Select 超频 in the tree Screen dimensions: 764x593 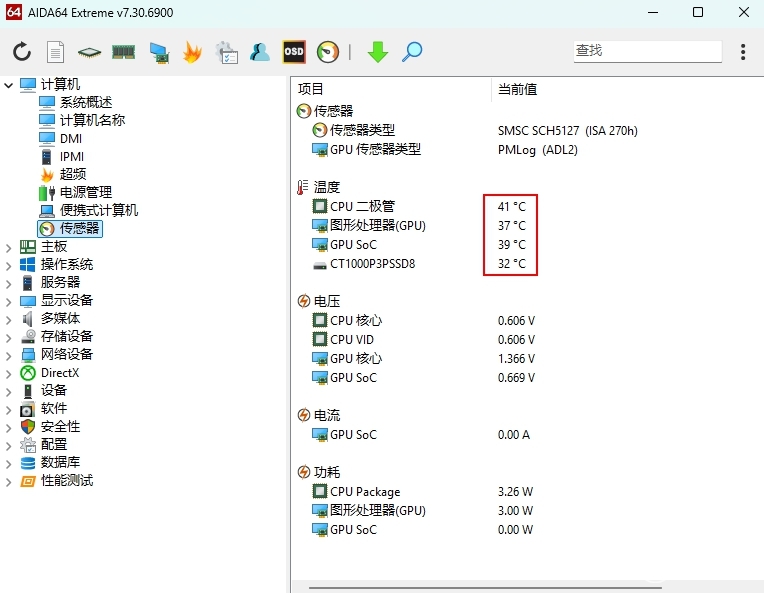pyautogui.click(x=73, y=174)
